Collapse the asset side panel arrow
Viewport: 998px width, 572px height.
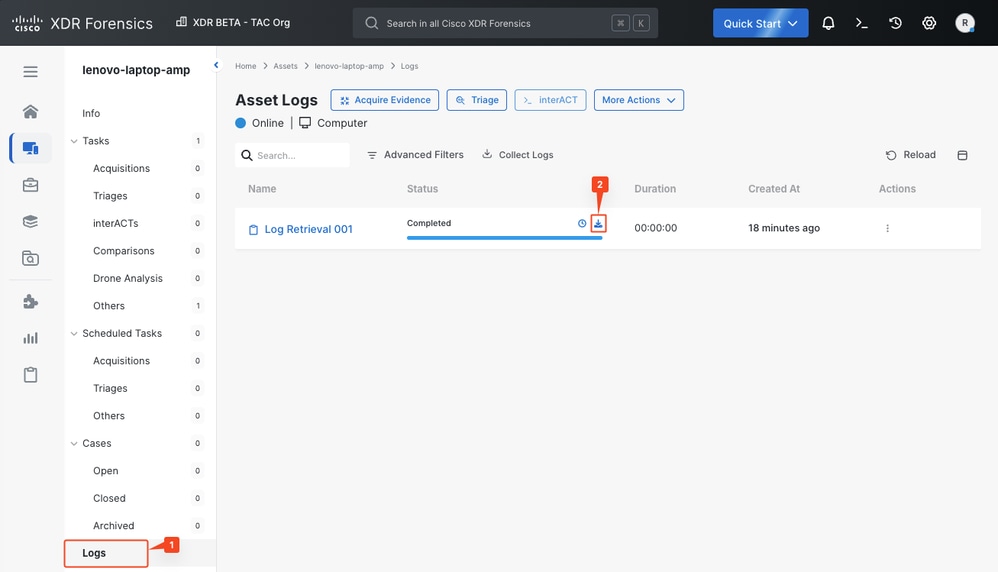(216, 65)
